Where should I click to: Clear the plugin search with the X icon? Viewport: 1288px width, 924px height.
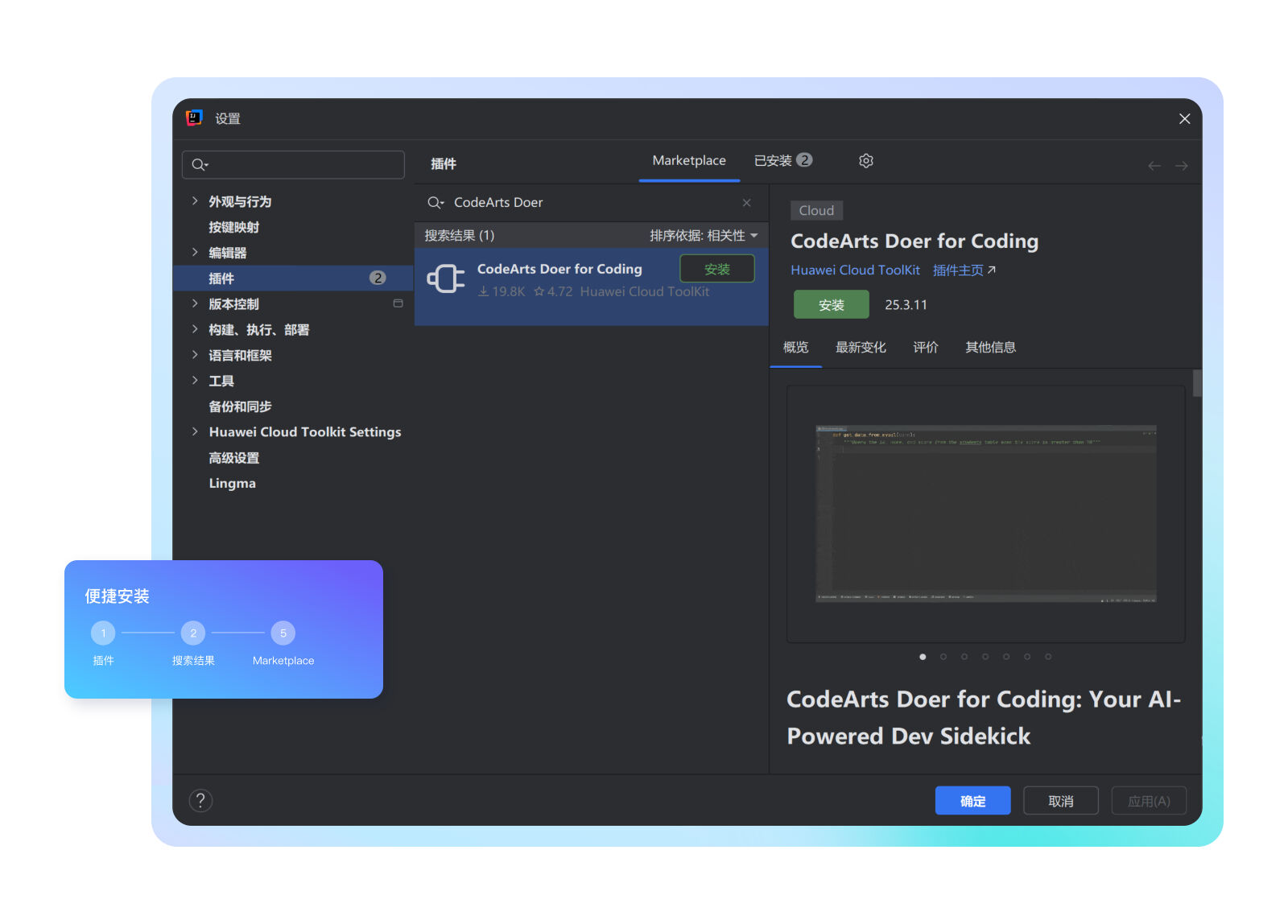point(746,203)
